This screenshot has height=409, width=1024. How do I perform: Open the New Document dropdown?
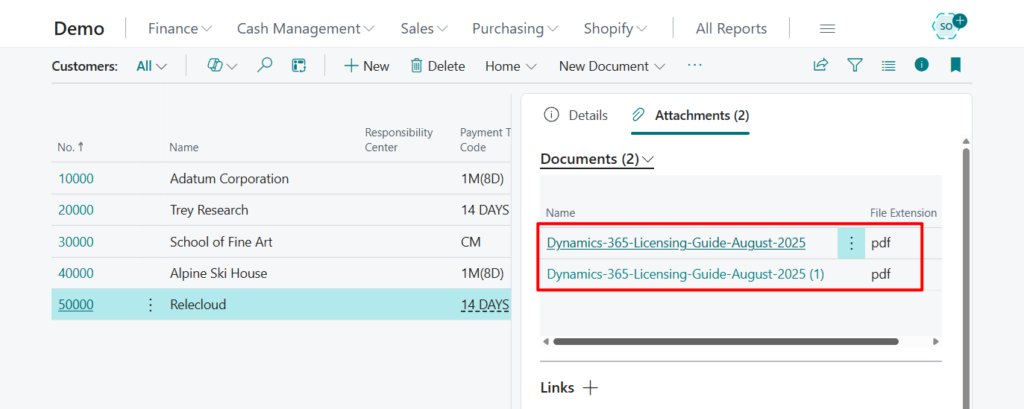click(x=612, y=66)
